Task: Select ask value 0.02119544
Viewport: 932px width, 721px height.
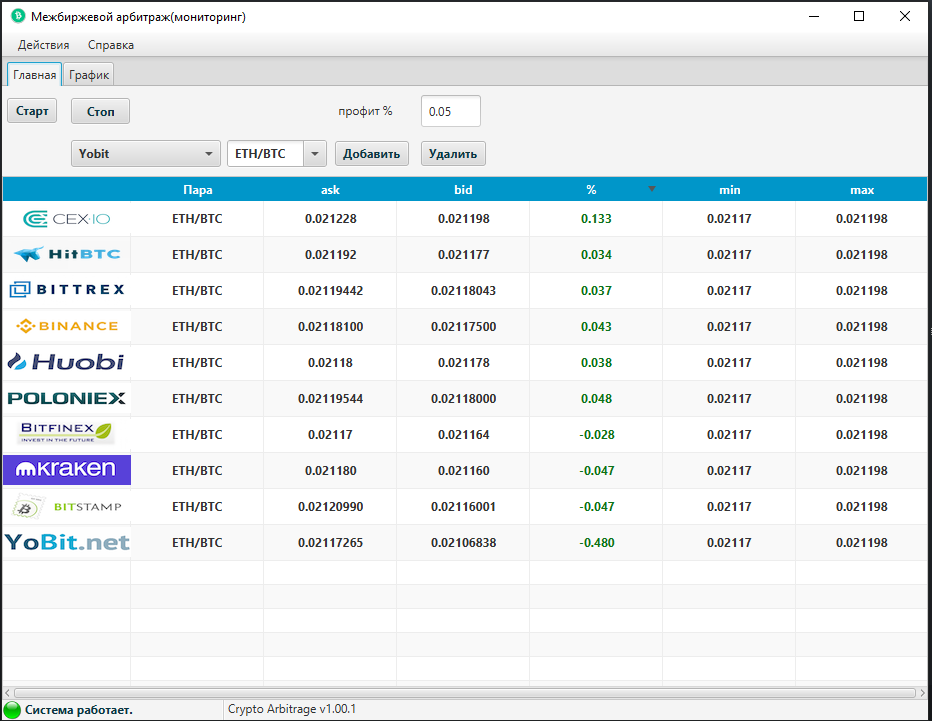Action: [x=330, y=398]
